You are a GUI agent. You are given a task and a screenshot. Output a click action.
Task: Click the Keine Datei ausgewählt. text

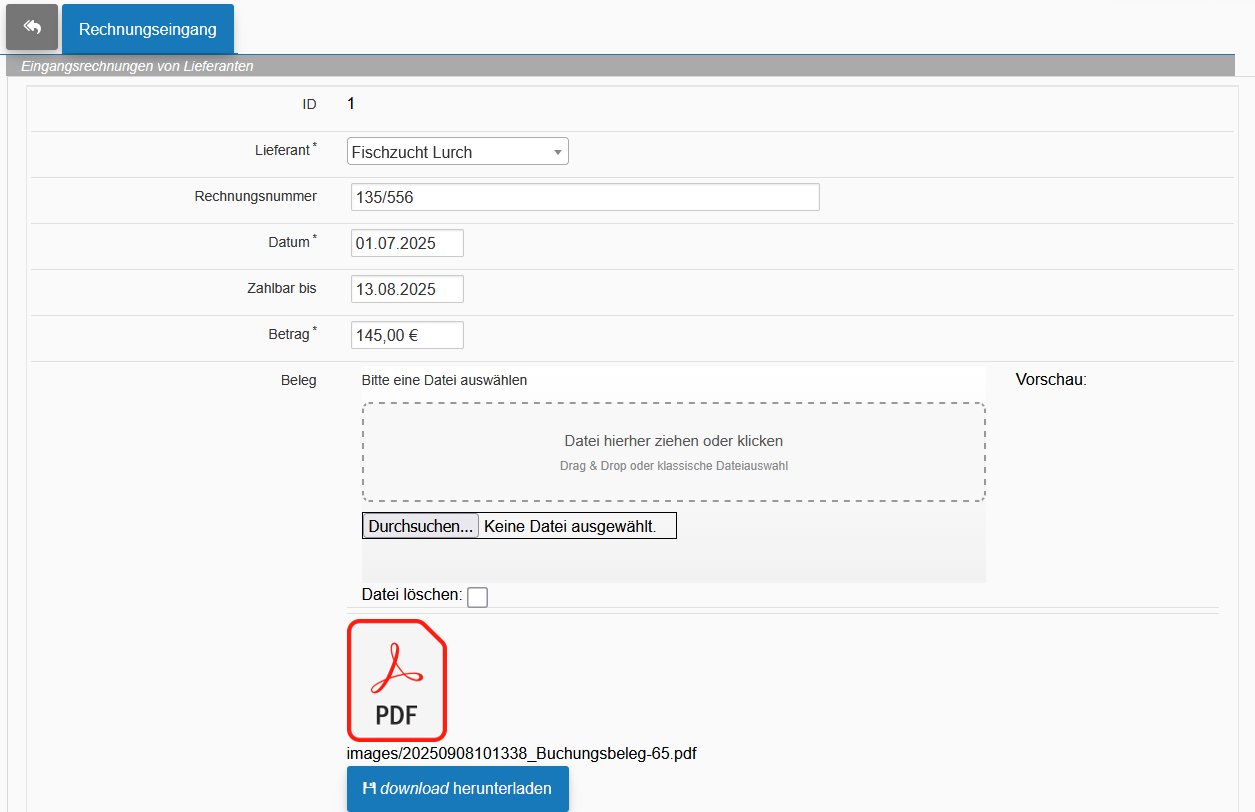[x=570, y=526]
